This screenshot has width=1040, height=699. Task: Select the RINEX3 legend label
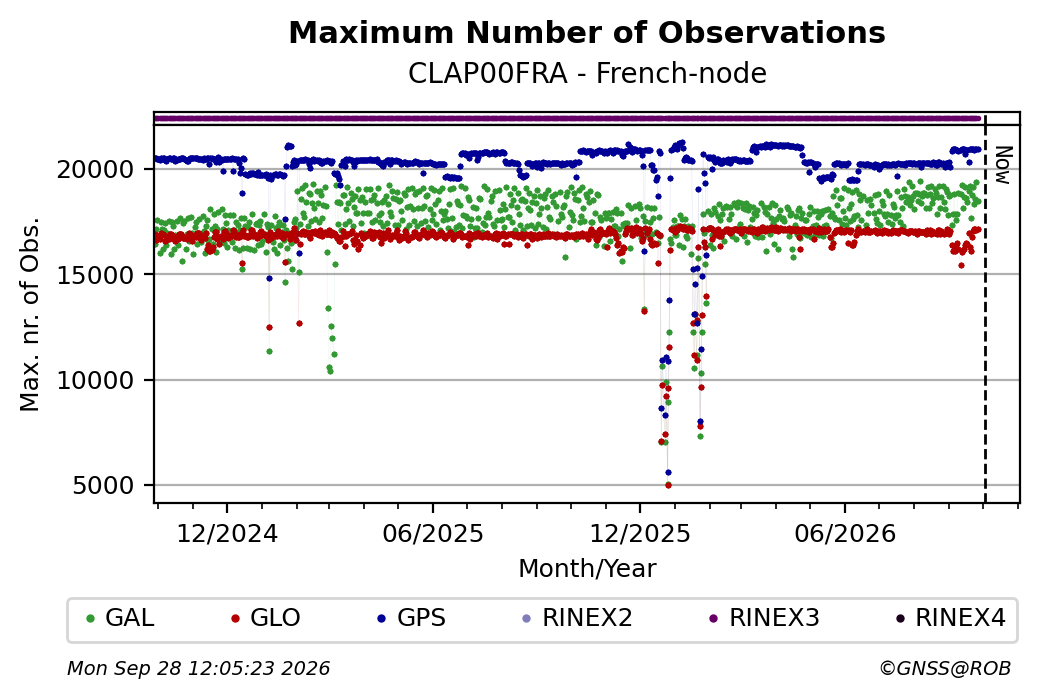click(x=774, y=618)
